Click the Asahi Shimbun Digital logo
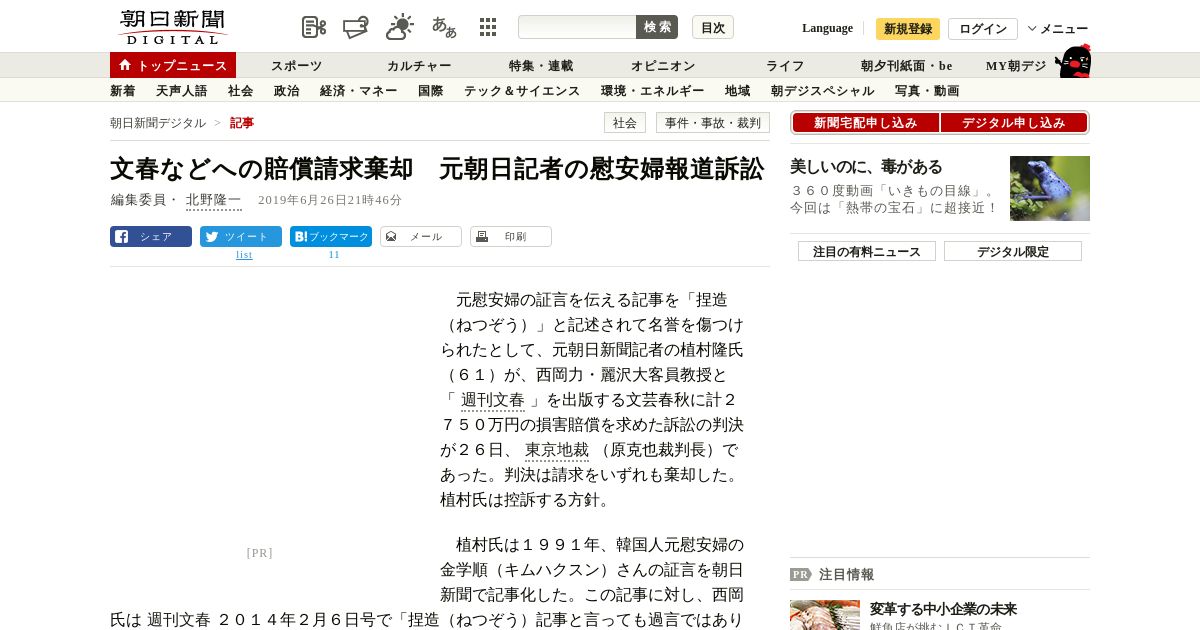 click(172, 27)
